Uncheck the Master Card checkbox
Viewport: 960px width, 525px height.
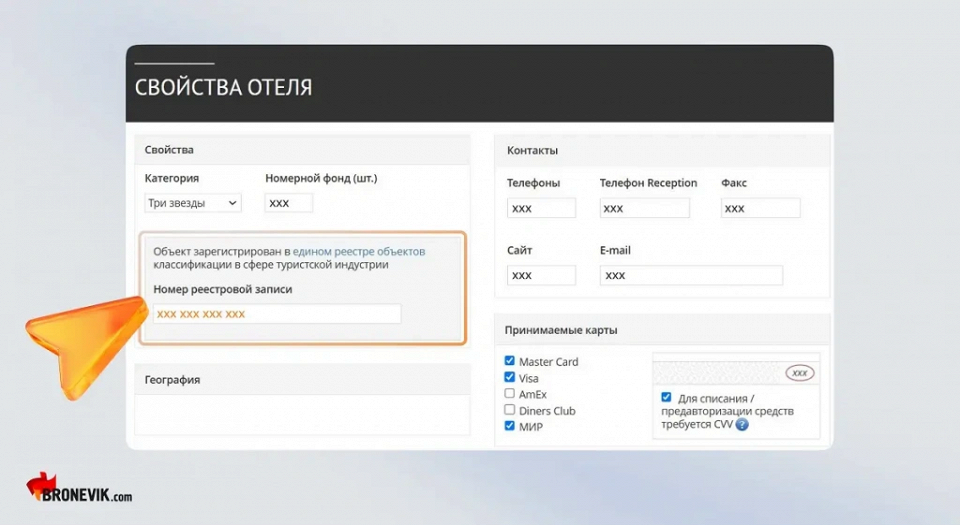click(x=510, y=361)
